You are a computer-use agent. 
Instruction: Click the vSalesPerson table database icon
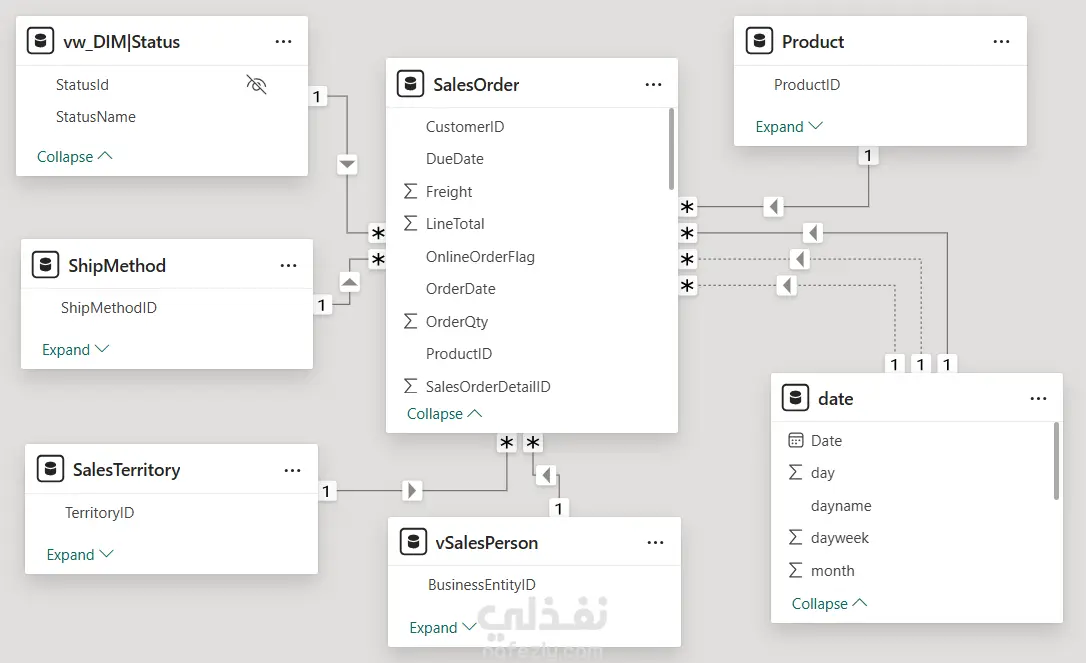[x=412, y=542]
